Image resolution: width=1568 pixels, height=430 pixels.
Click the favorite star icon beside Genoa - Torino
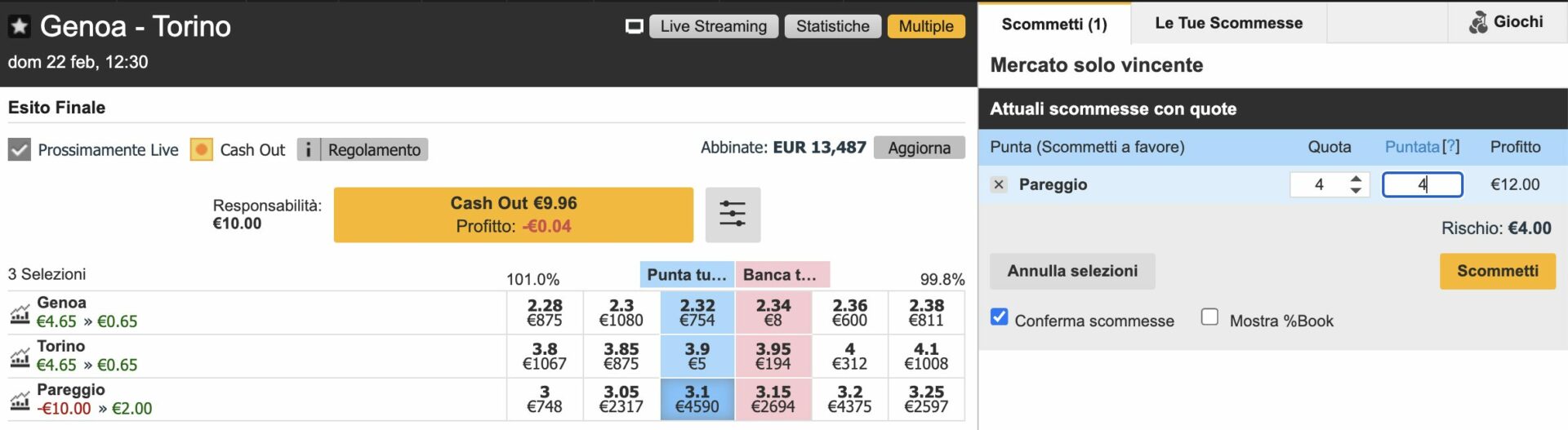tap(19, 27)
